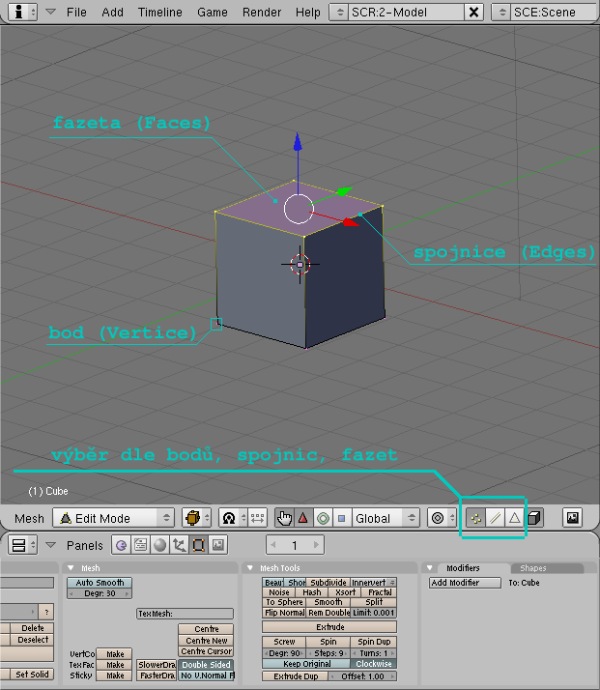Toggle Auto Smooth

click(x=99, y=583)
